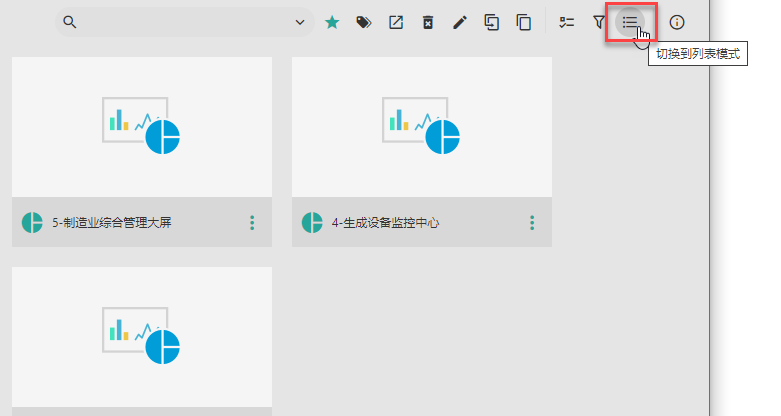This screenshot has height=416, width=781.
Task: Click the 4-生成设备监控中心 title
Action: click(386, 223)
